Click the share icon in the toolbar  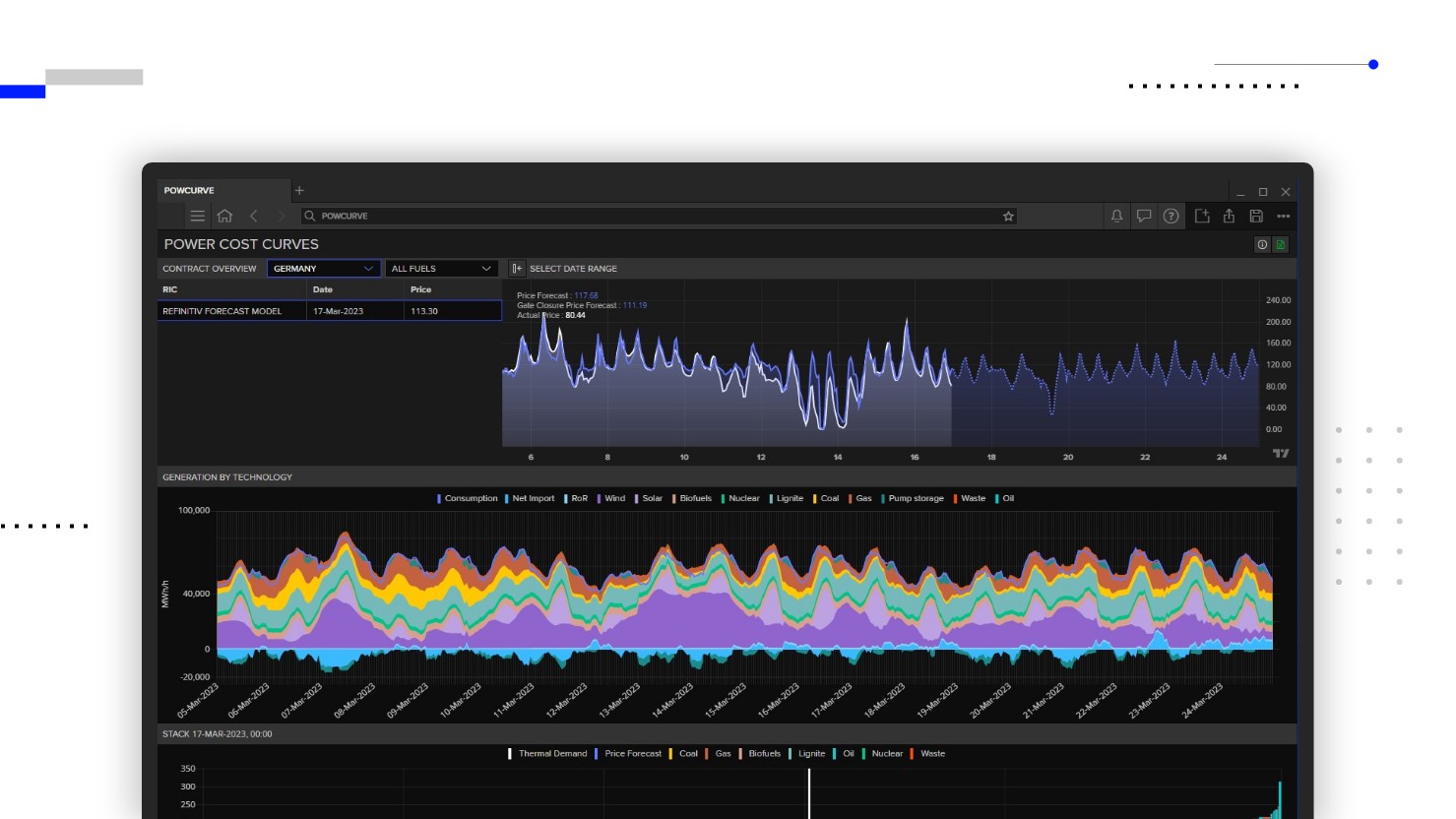pyautogui.click(x=1229, y=216)
